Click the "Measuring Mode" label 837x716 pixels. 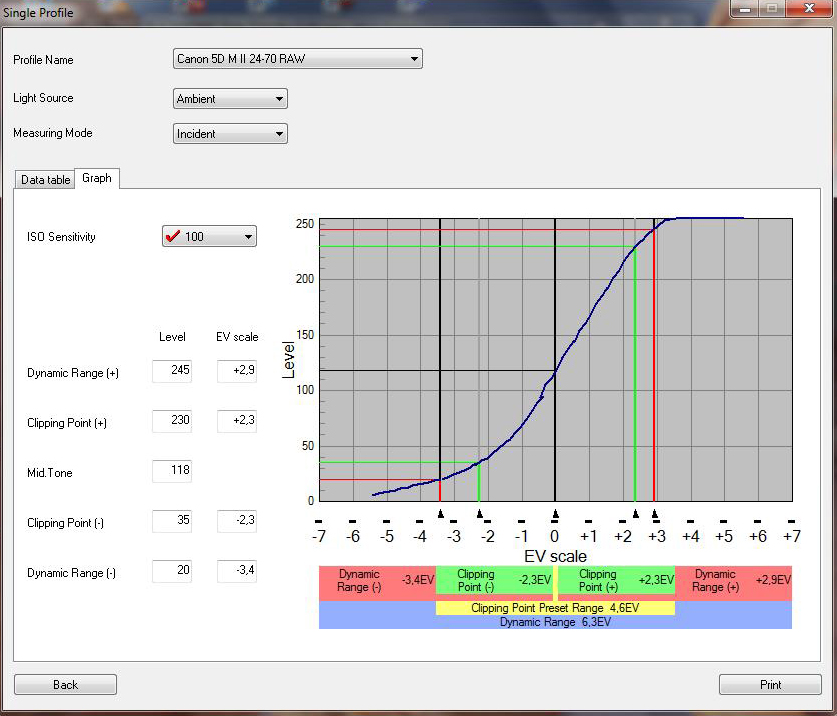53,133
